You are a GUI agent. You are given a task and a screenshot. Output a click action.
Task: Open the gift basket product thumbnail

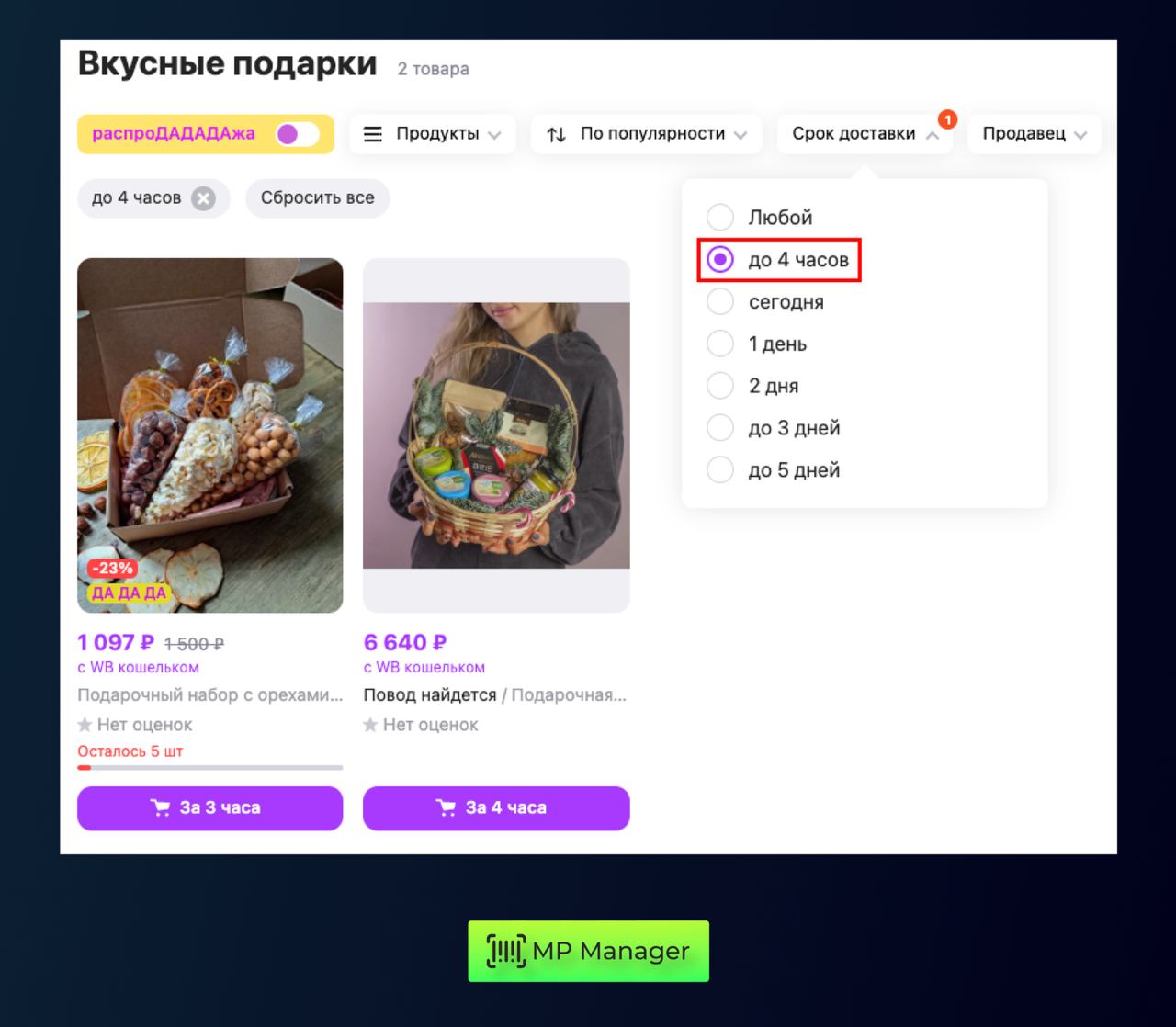pos(496,434)
